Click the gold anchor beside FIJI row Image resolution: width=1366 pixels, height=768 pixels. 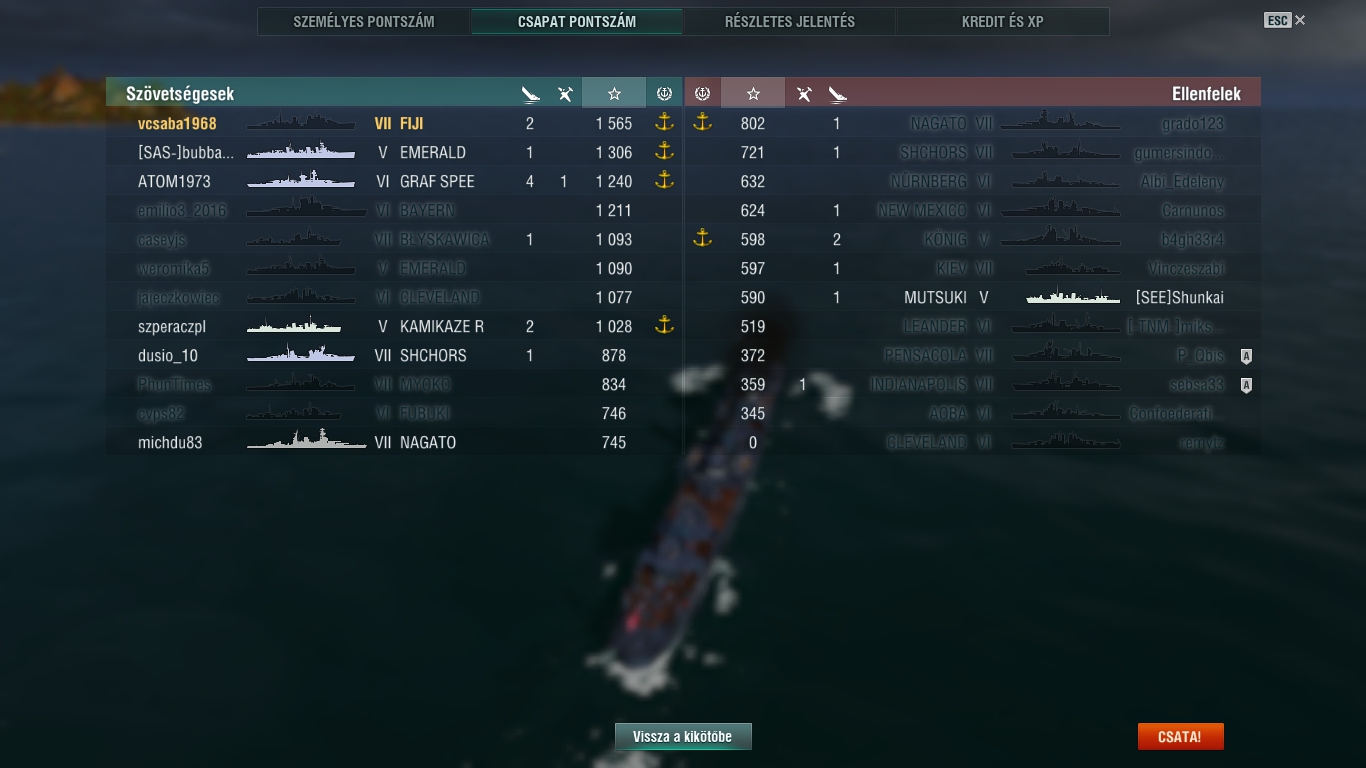(664, 123)
